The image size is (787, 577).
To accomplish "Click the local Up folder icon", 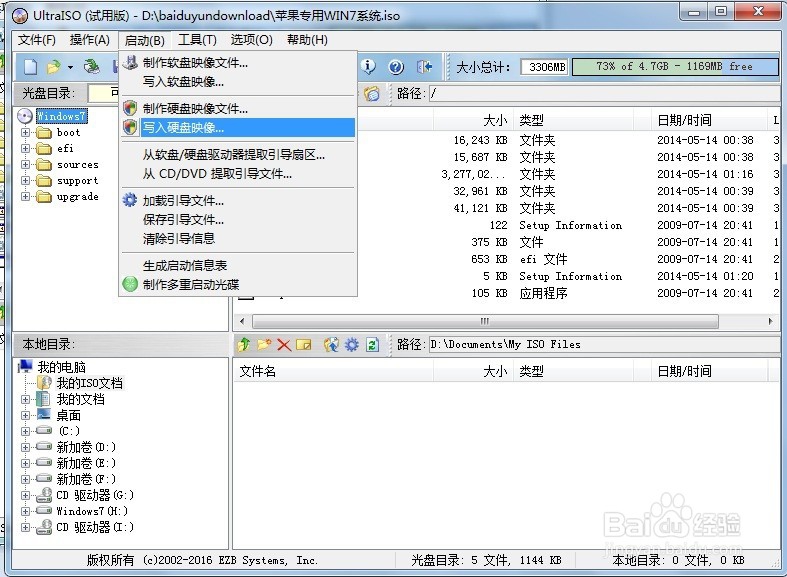I will [x=244, y=345].
